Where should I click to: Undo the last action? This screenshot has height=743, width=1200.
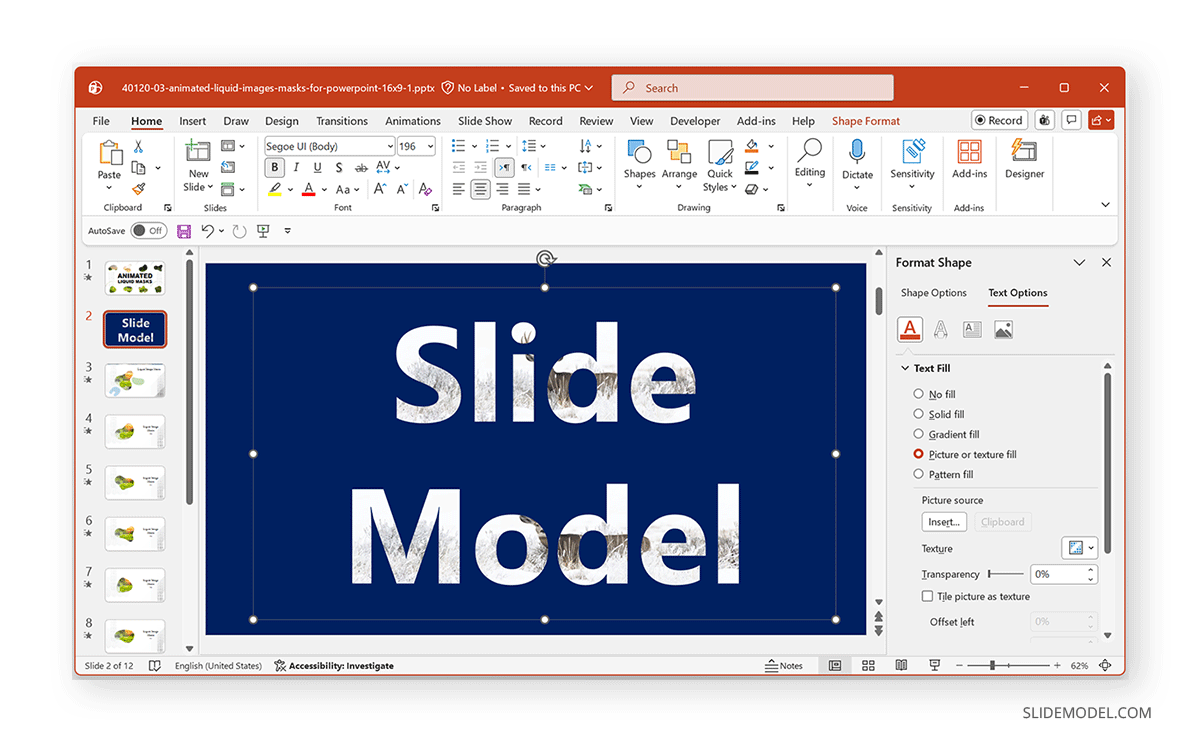click(x=207, y=231)
